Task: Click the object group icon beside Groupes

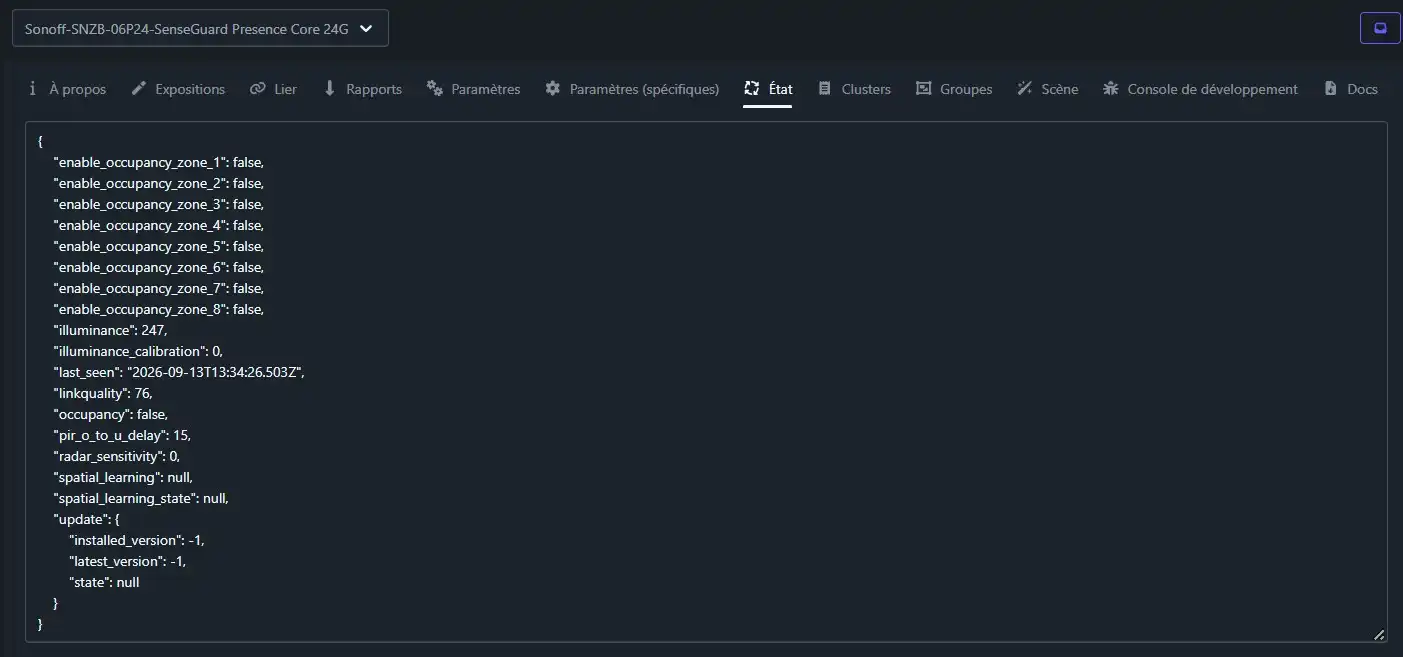Action: tap(924, 89)
